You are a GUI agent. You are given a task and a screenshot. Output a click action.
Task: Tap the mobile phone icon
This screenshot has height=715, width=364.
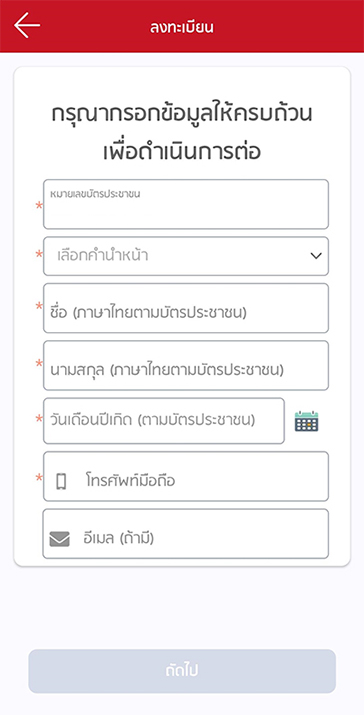click(61, 481)
